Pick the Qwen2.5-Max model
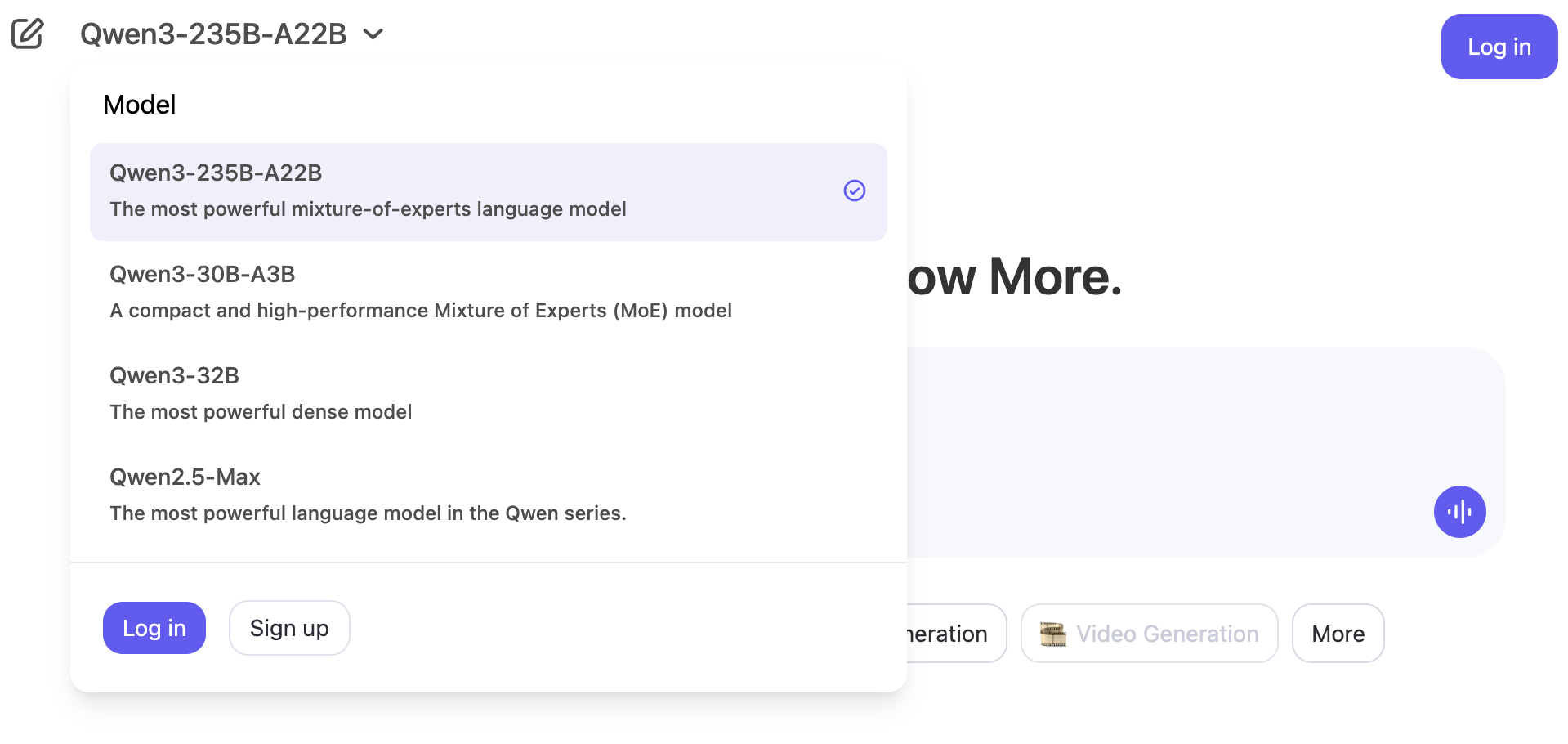1568x744 pixels. pyautogui.click(x=487, y=495)
